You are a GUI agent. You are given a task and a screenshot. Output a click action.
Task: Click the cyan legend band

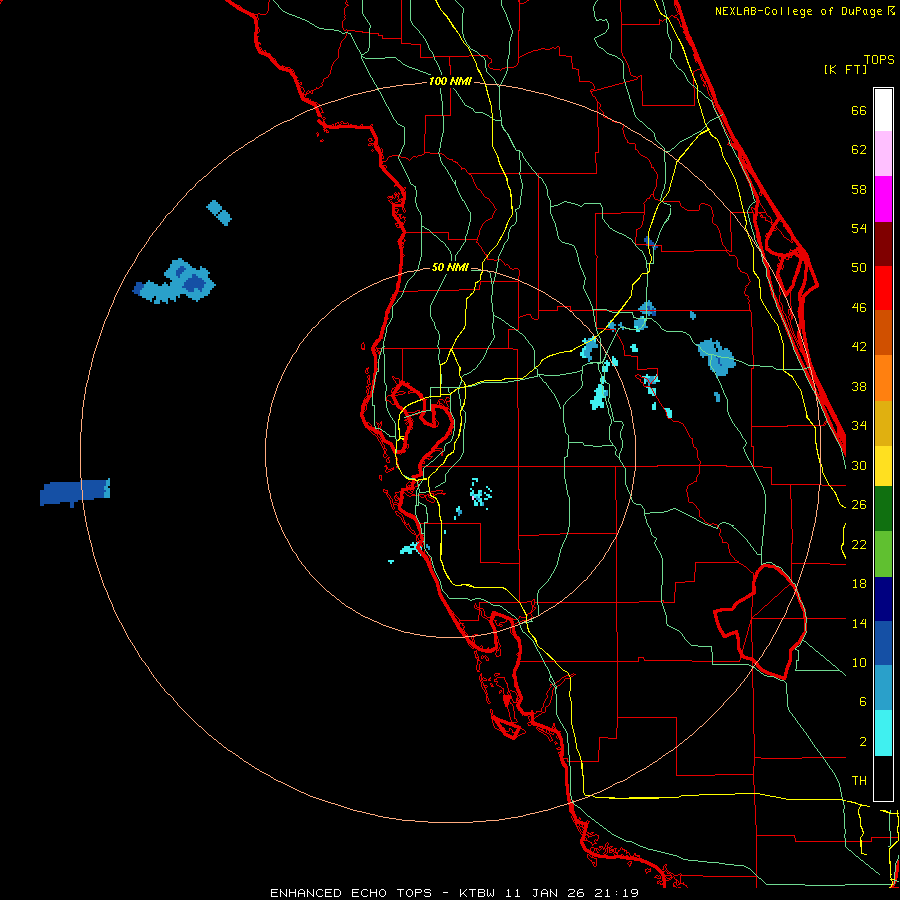pos(883,733)
